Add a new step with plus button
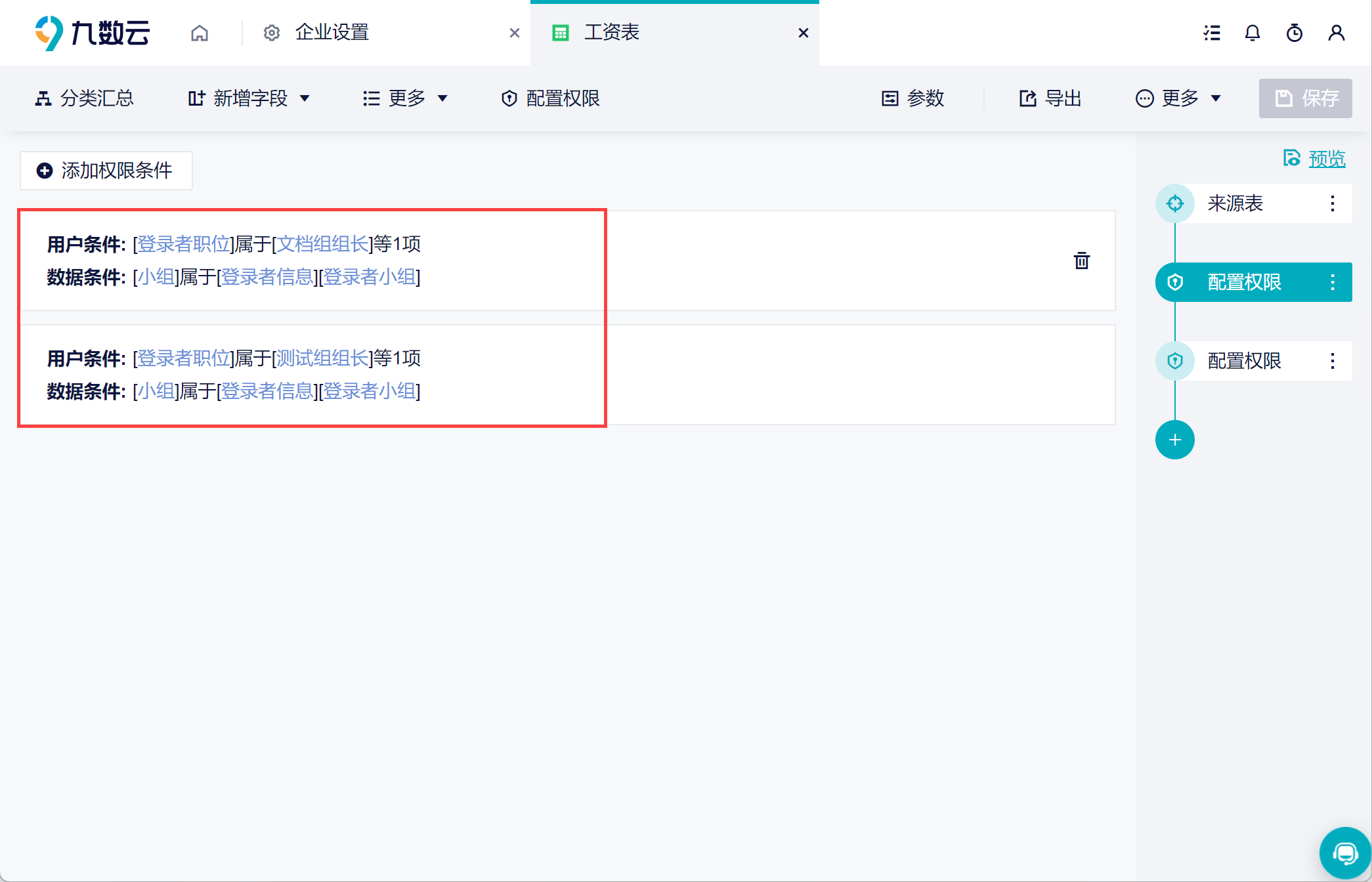The image size is (1372, 882). (x=1174, y=440)
